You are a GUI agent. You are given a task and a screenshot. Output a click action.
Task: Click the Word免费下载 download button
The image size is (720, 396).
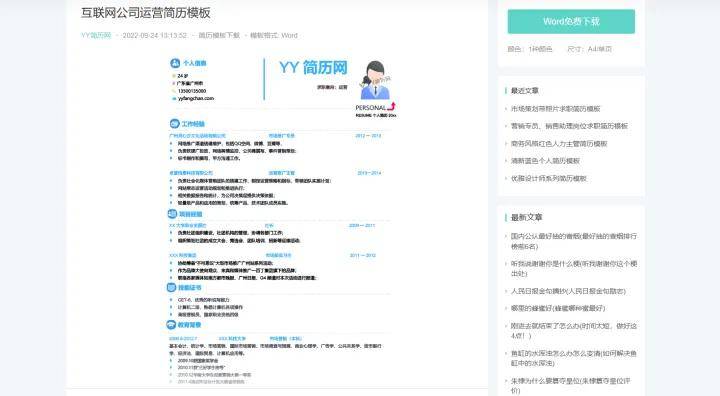(x=571, y=22)
